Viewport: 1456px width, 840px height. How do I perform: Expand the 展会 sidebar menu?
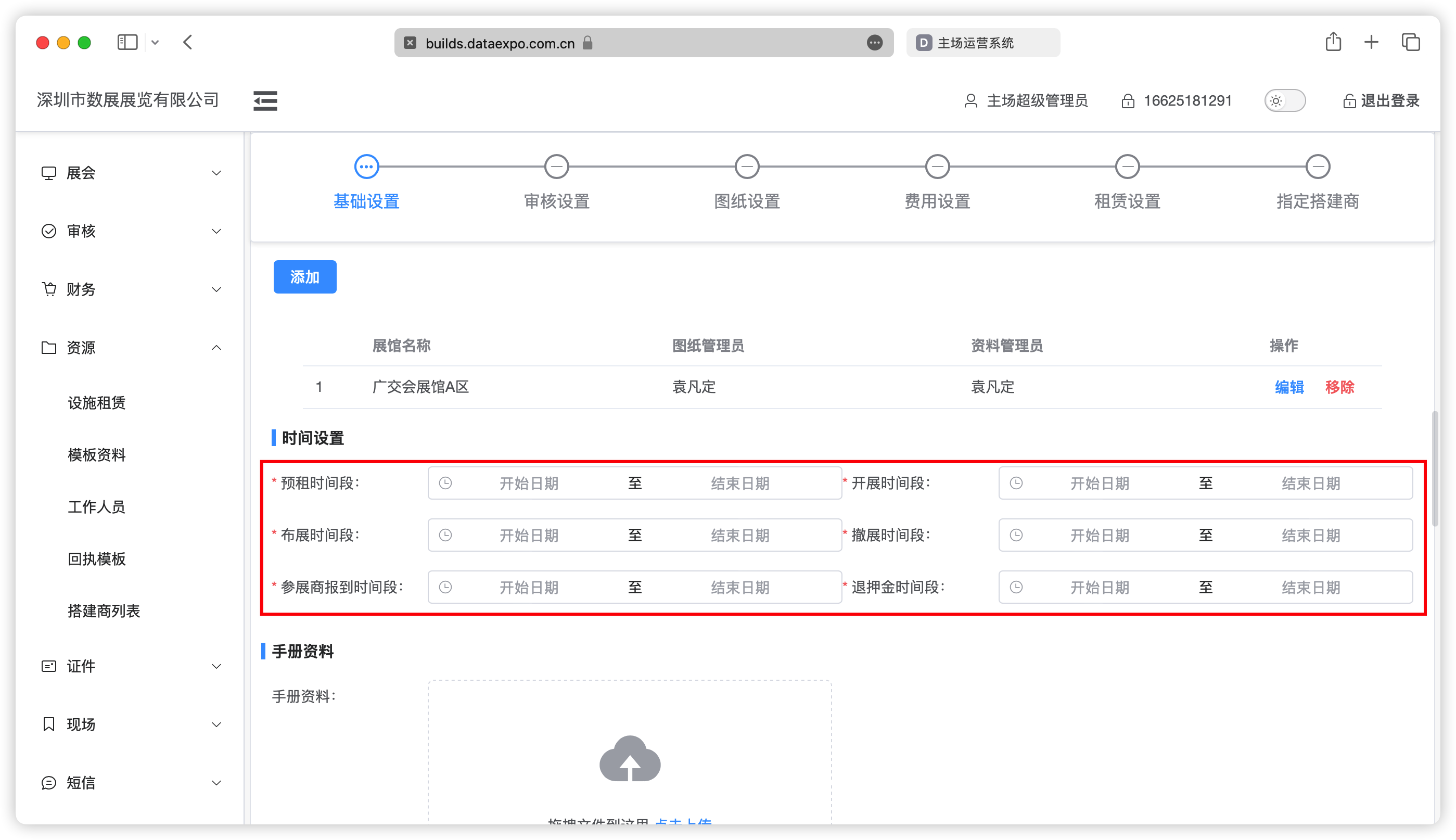coord(131,172)
